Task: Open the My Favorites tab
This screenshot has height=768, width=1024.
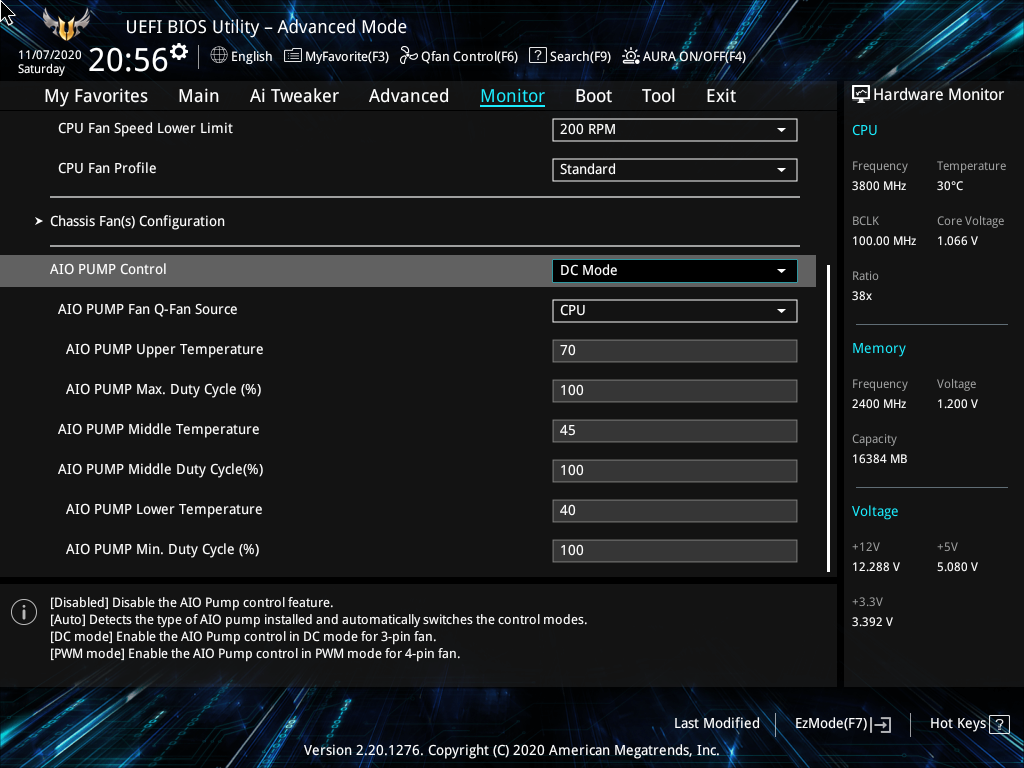Action: point(96,95)
